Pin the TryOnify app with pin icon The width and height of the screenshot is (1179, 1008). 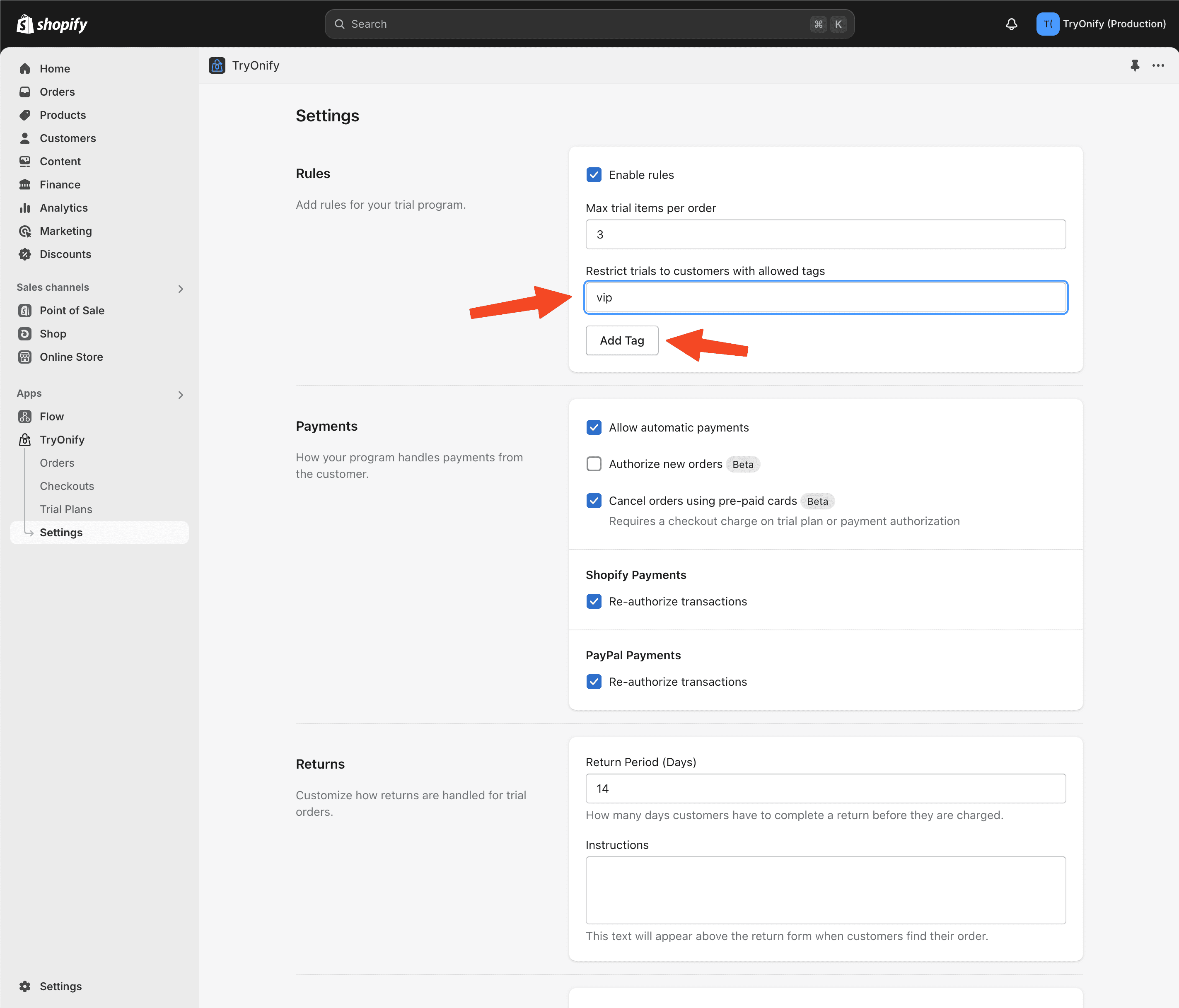pos(1135,65)
